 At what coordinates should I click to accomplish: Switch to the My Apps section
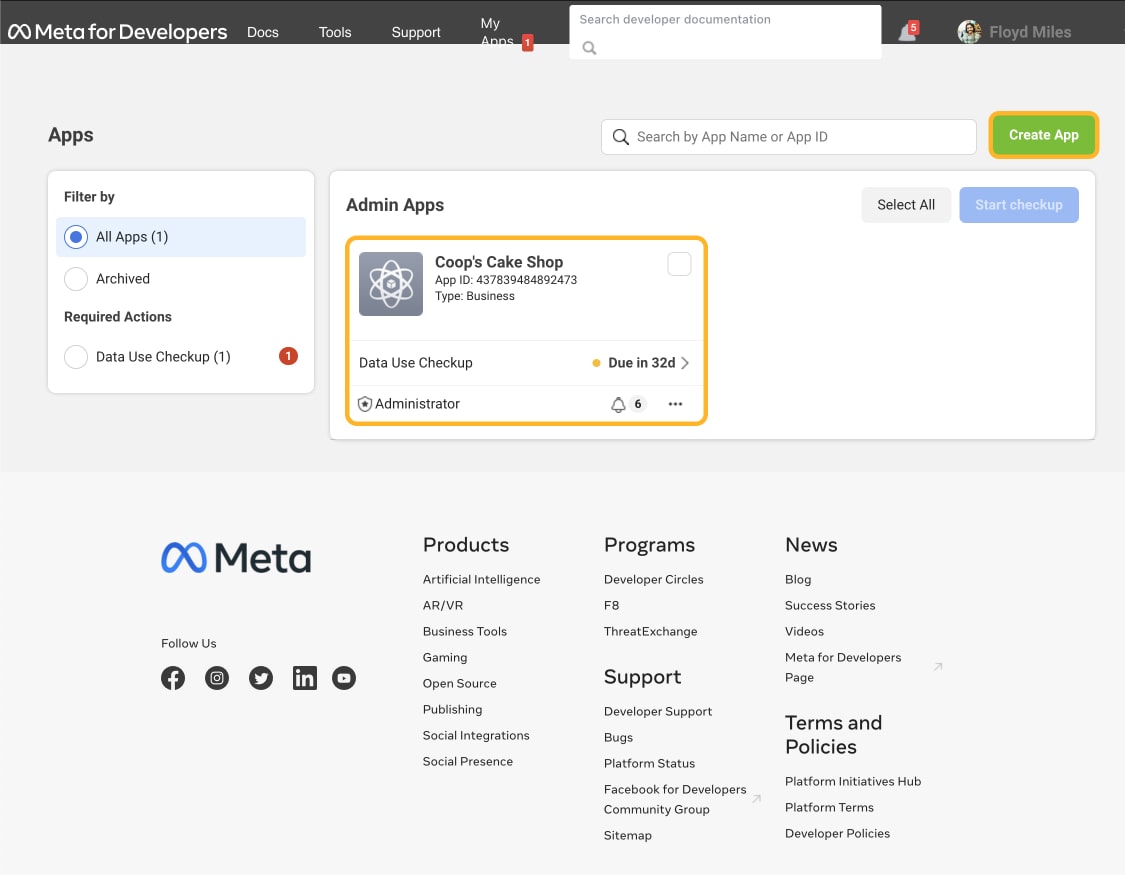[494, 32]
